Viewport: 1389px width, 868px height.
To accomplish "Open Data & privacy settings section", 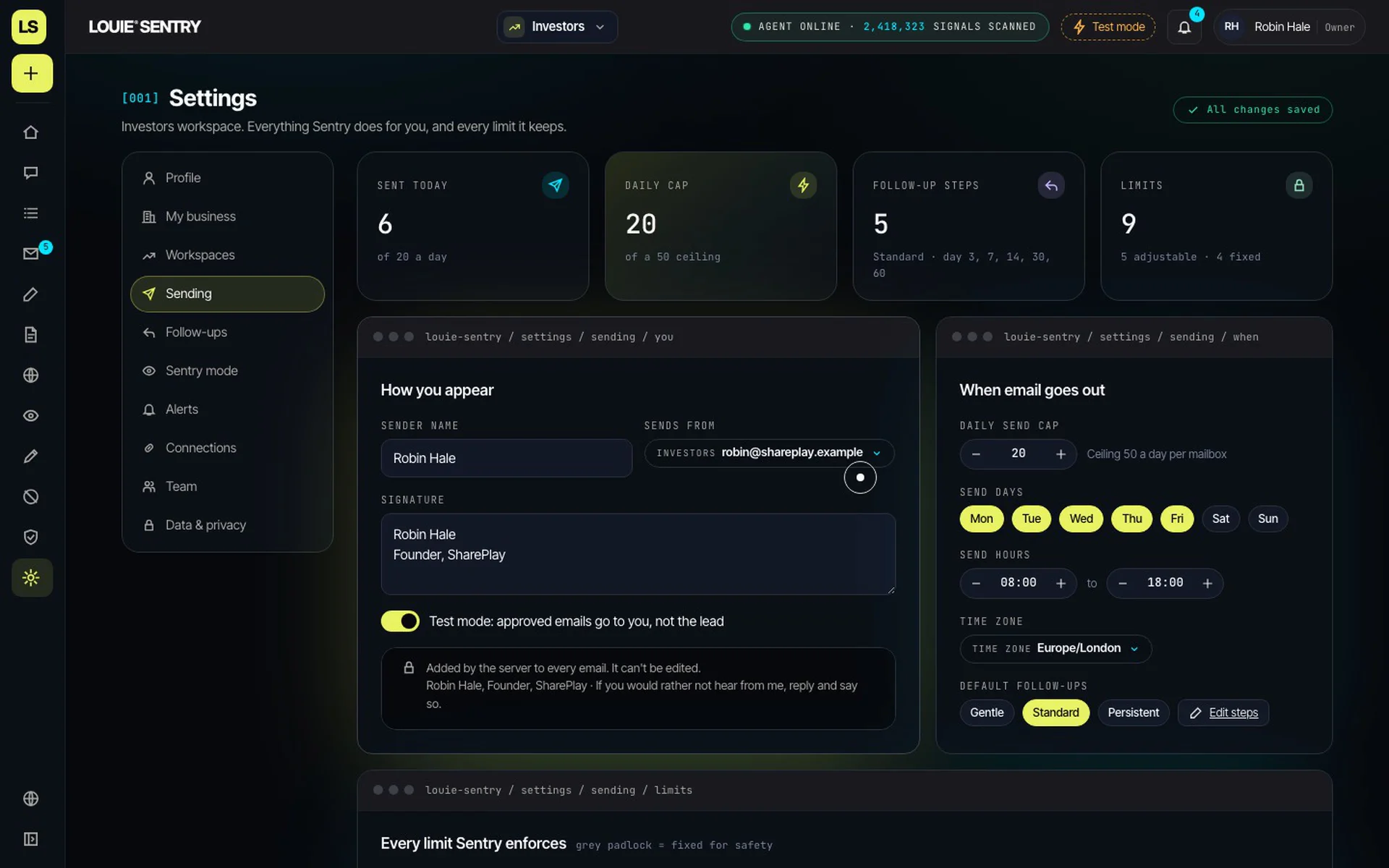I will point(227,525).
